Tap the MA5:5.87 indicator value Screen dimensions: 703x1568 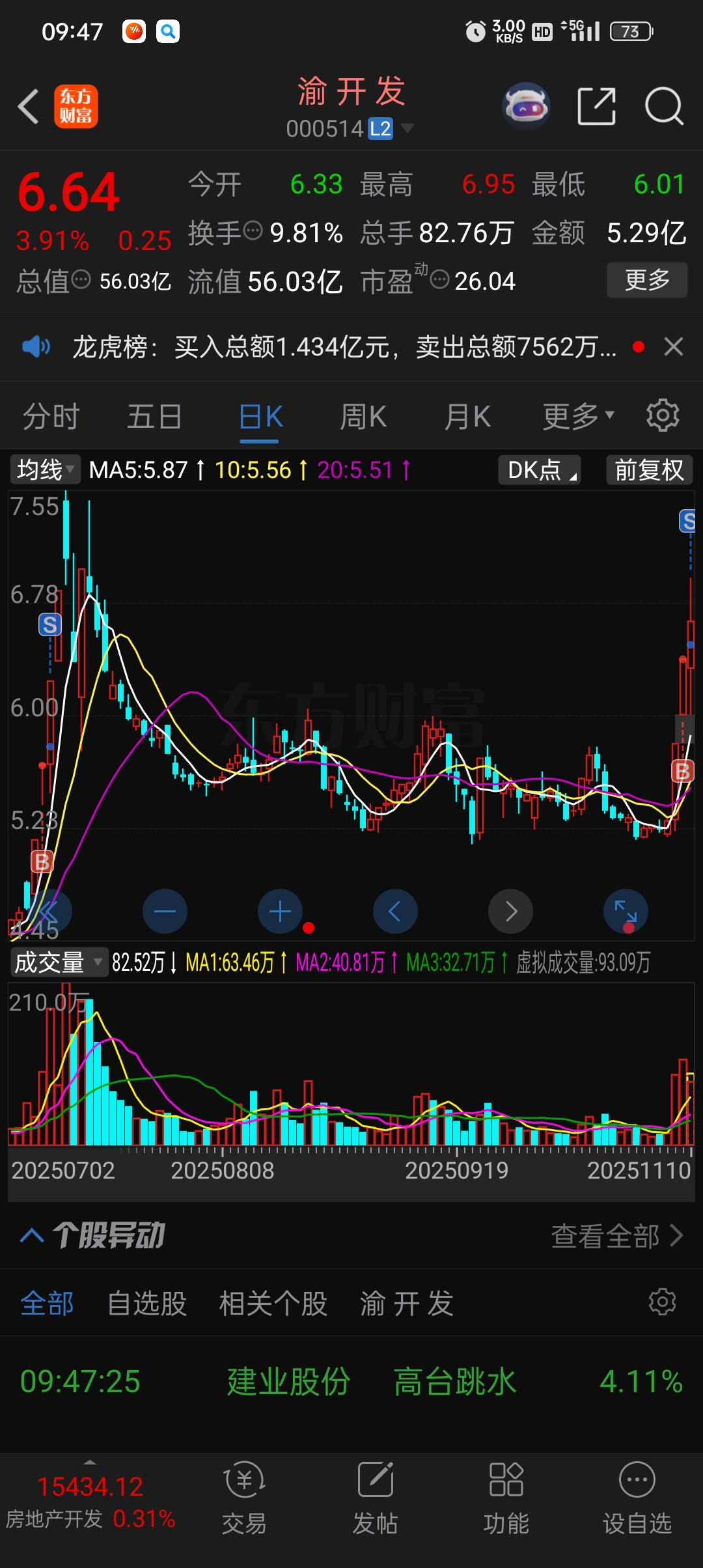138,469
